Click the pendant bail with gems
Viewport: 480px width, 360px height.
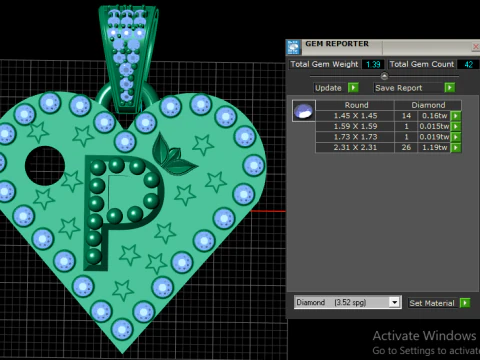pos(128,58)
